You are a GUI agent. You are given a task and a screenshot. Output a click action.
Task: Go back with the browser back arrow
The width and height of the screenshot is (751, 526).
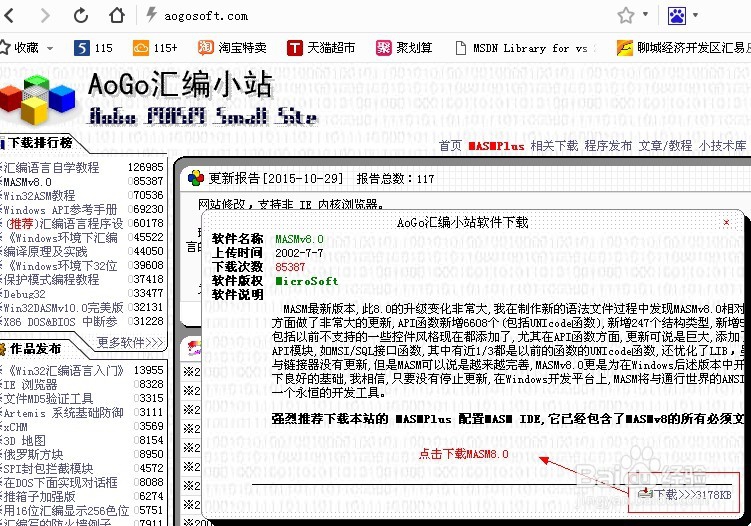pyautogui.click(x=9, y=15)
